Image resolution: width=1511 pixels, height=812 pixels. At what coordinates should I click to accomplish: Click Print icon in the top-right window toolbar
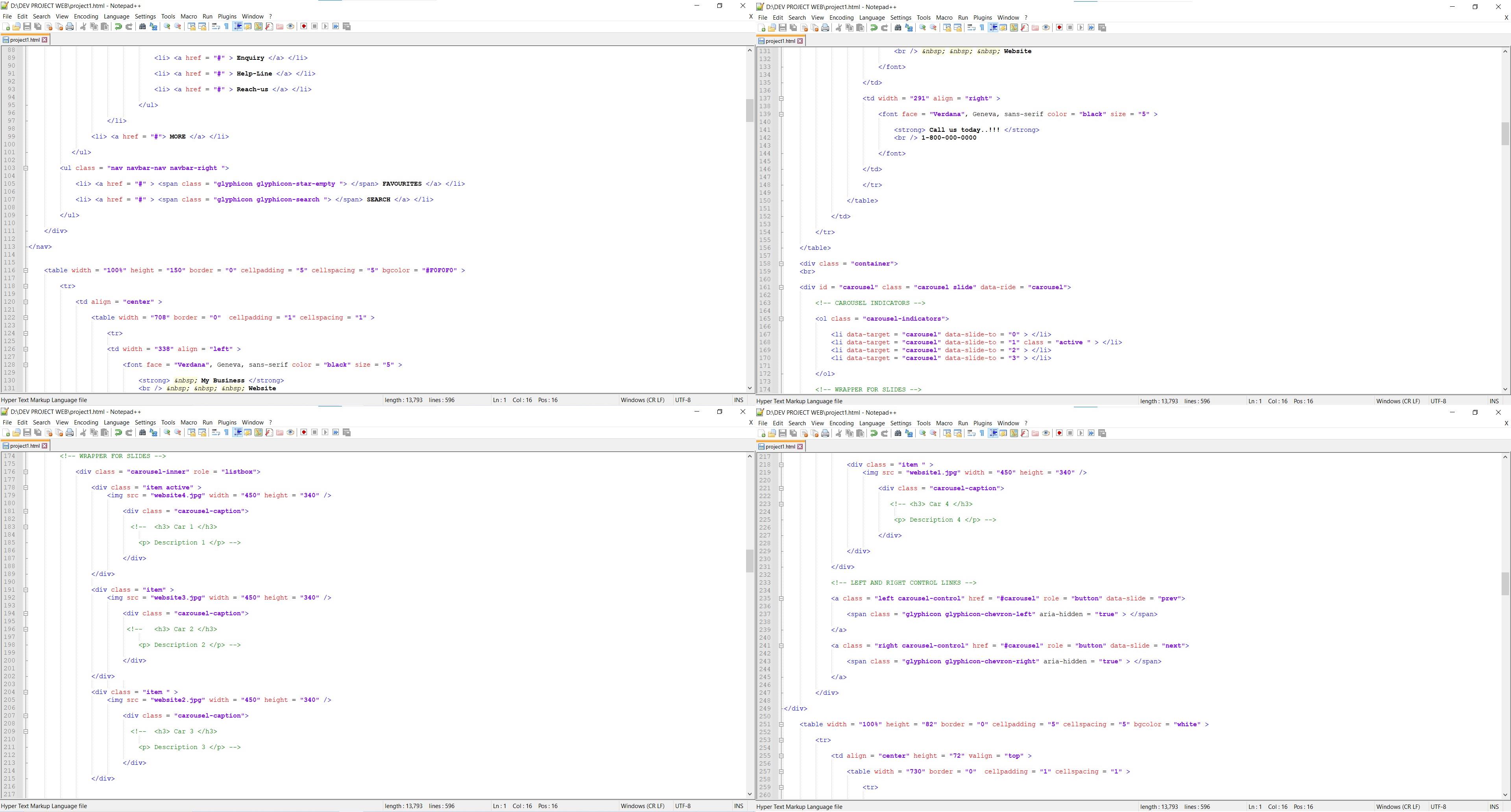coord(825,28)
